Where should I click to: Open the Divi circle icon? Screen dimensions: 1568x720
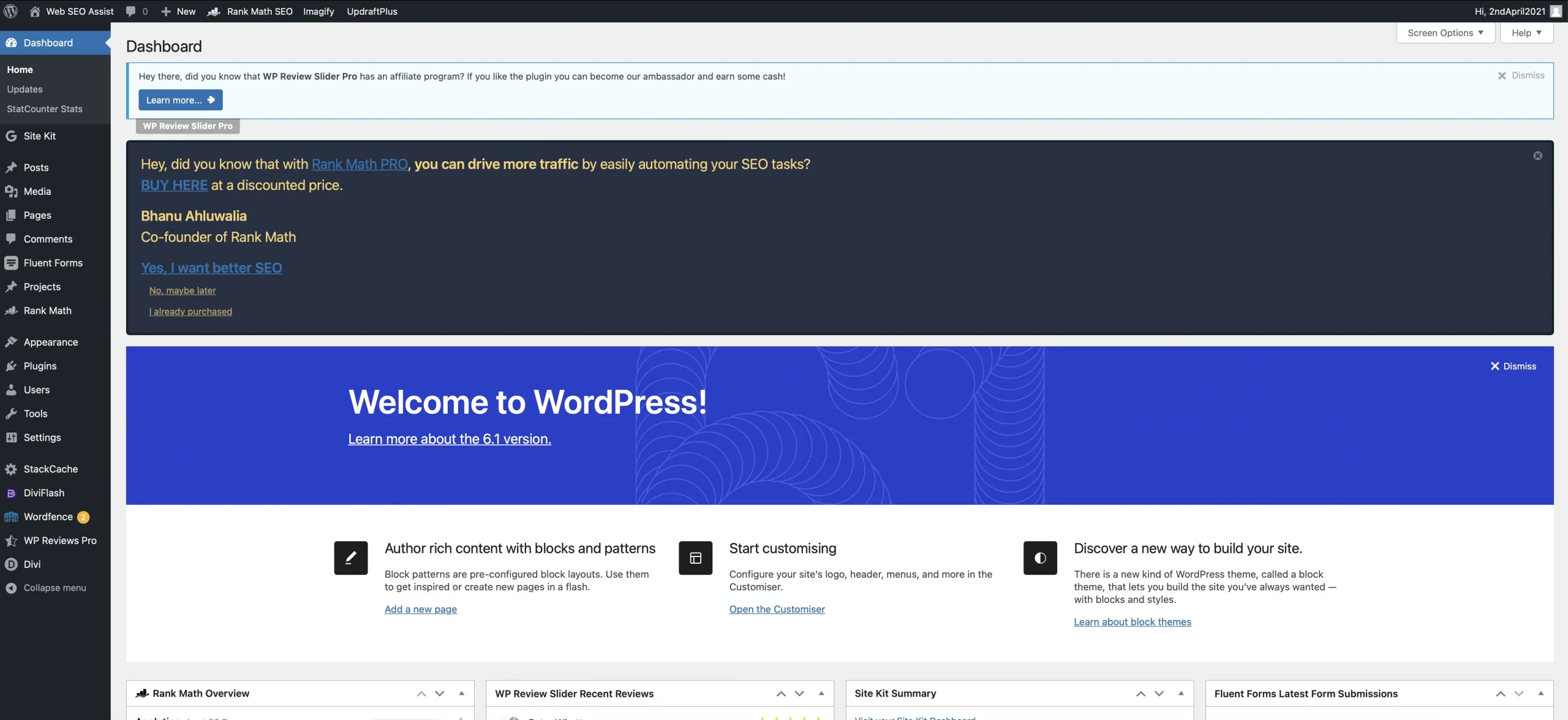[x=11, y=565]
